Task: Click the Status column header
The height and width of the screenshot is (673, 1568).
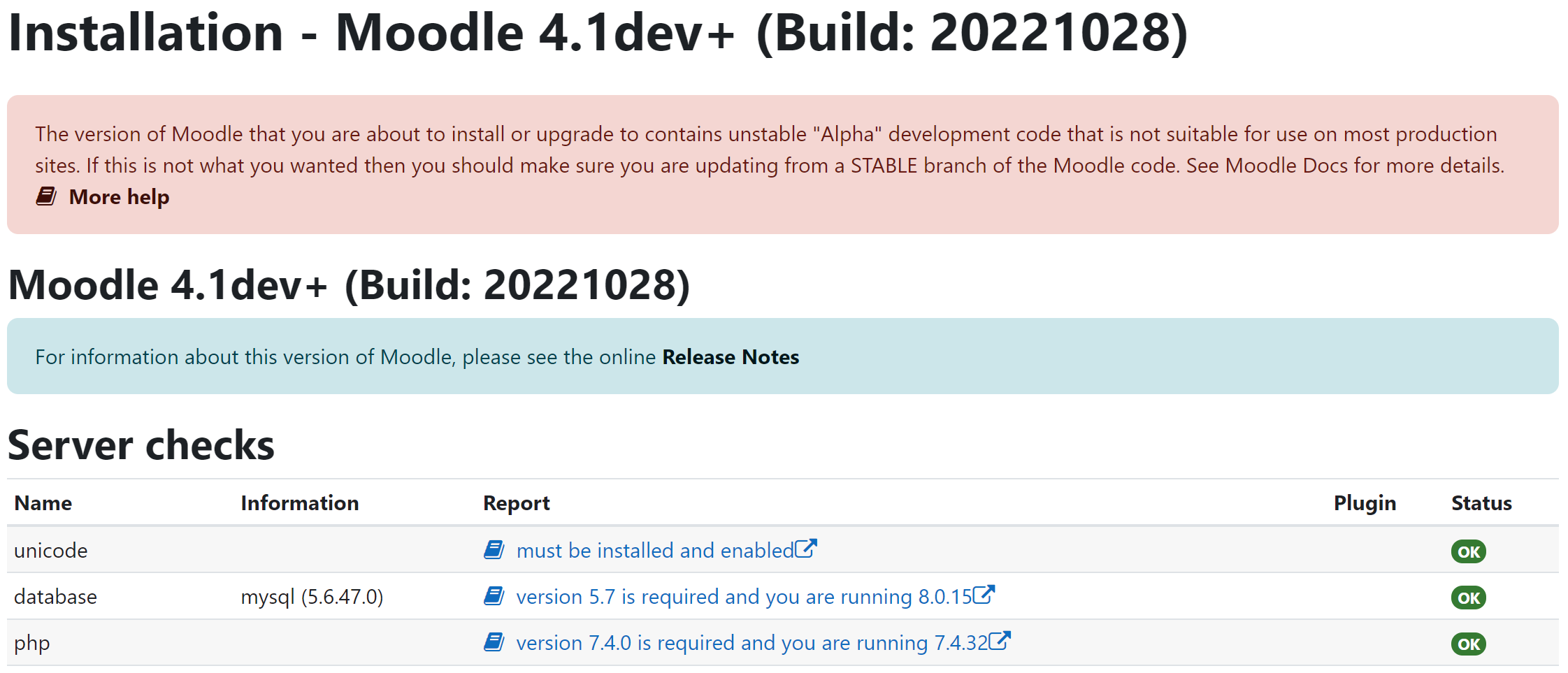Action: (x=1481, y=503)
